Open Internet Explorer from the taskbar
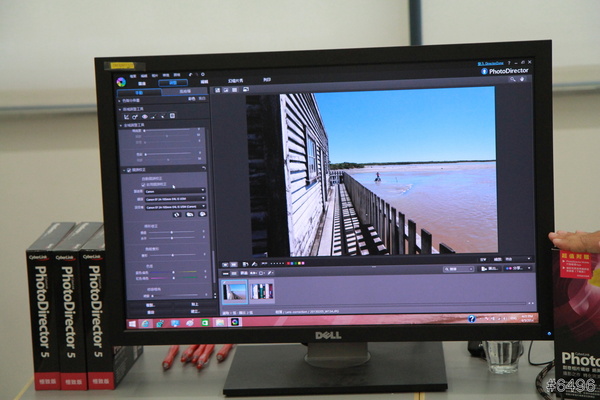The width and height of the screenshot is (600, 400). point(145,324)
